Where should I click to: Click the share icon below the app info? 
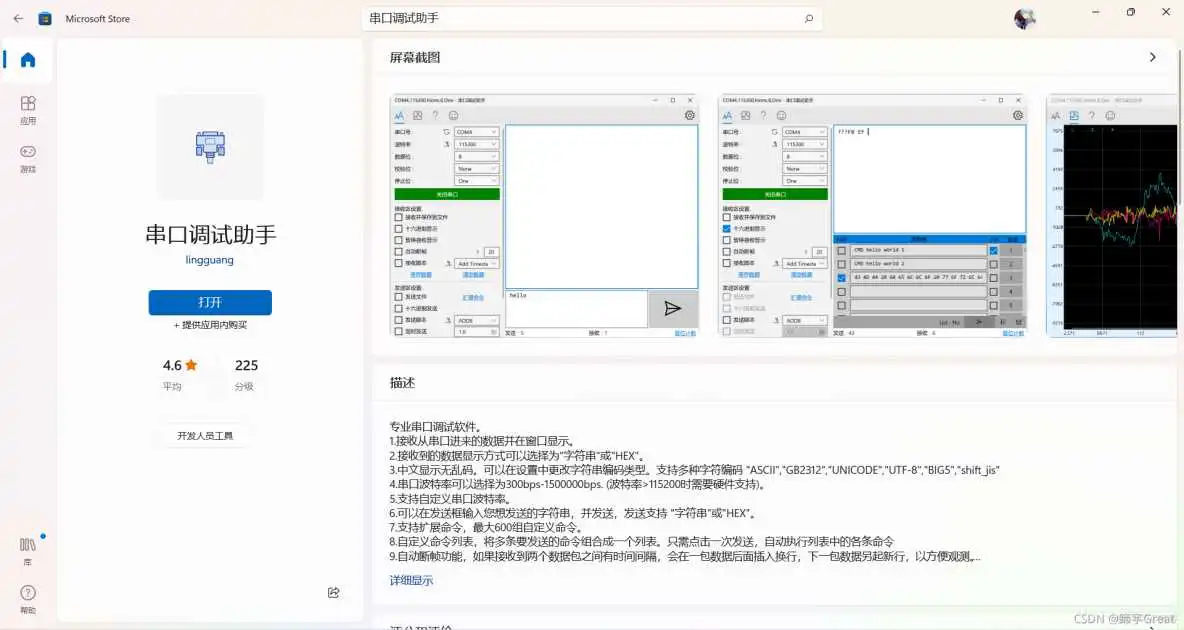(333, 592)
